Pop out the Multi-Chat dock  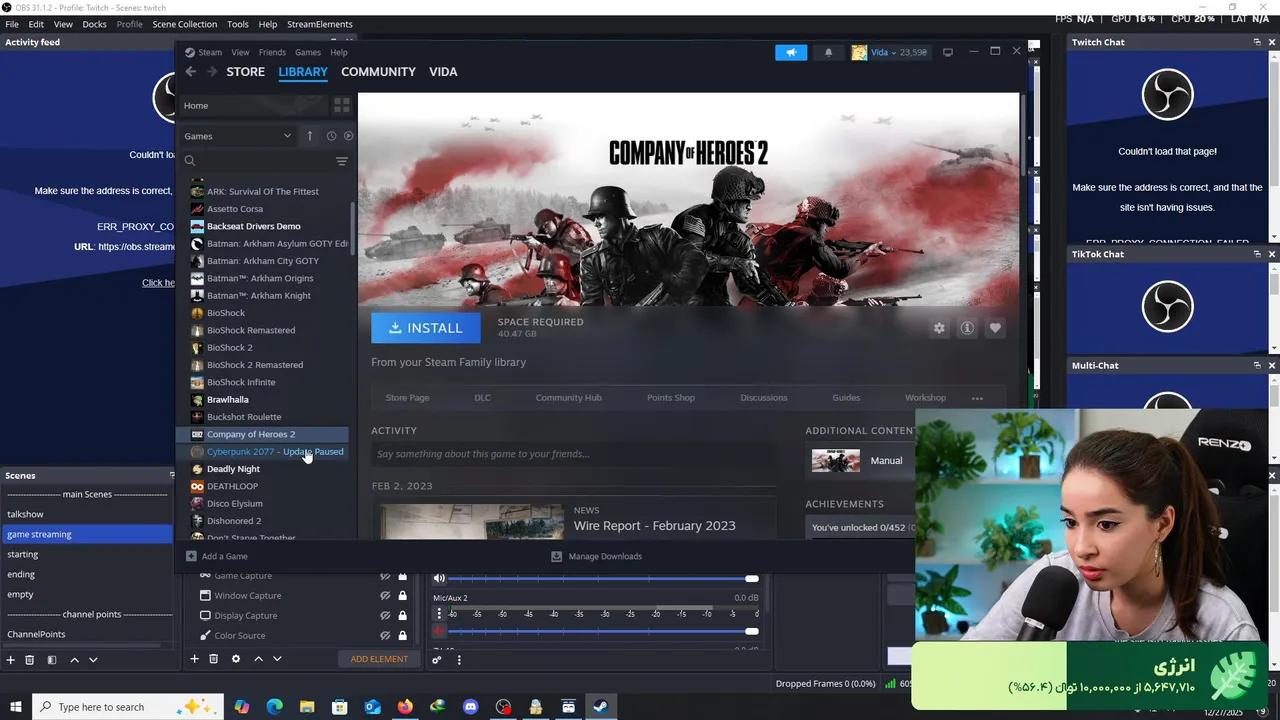[1257, 365]
